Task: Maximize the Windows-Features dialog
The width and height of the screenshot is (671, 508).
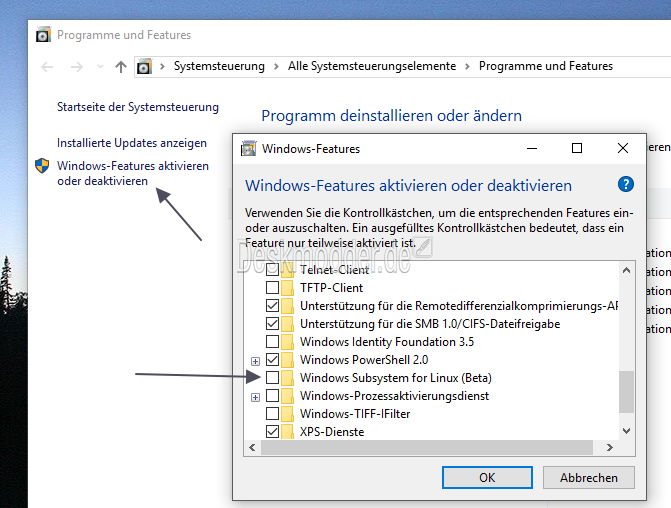Action: pos(577,149)
